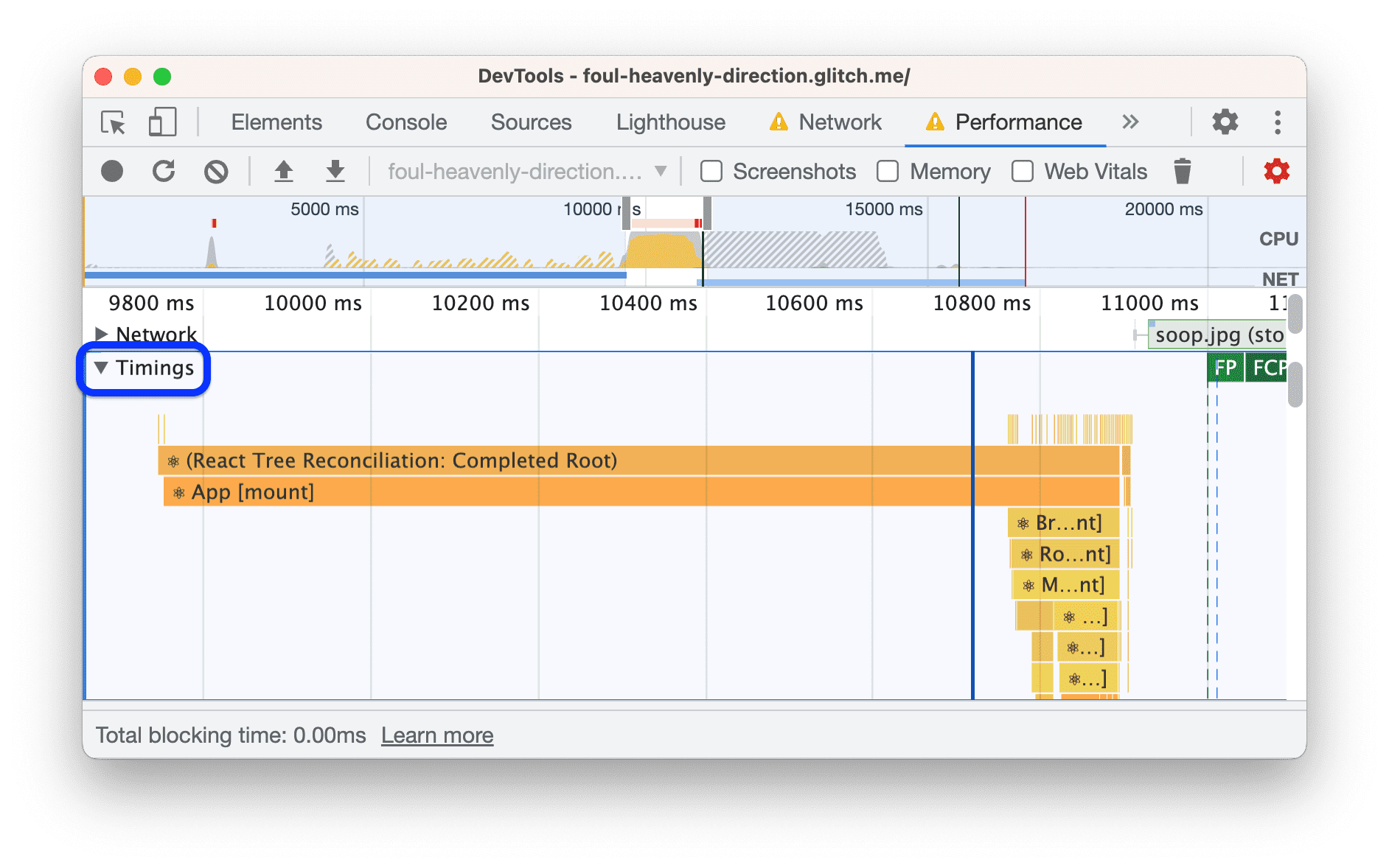Enable the Memory checkbox

(x=888, y=172)
